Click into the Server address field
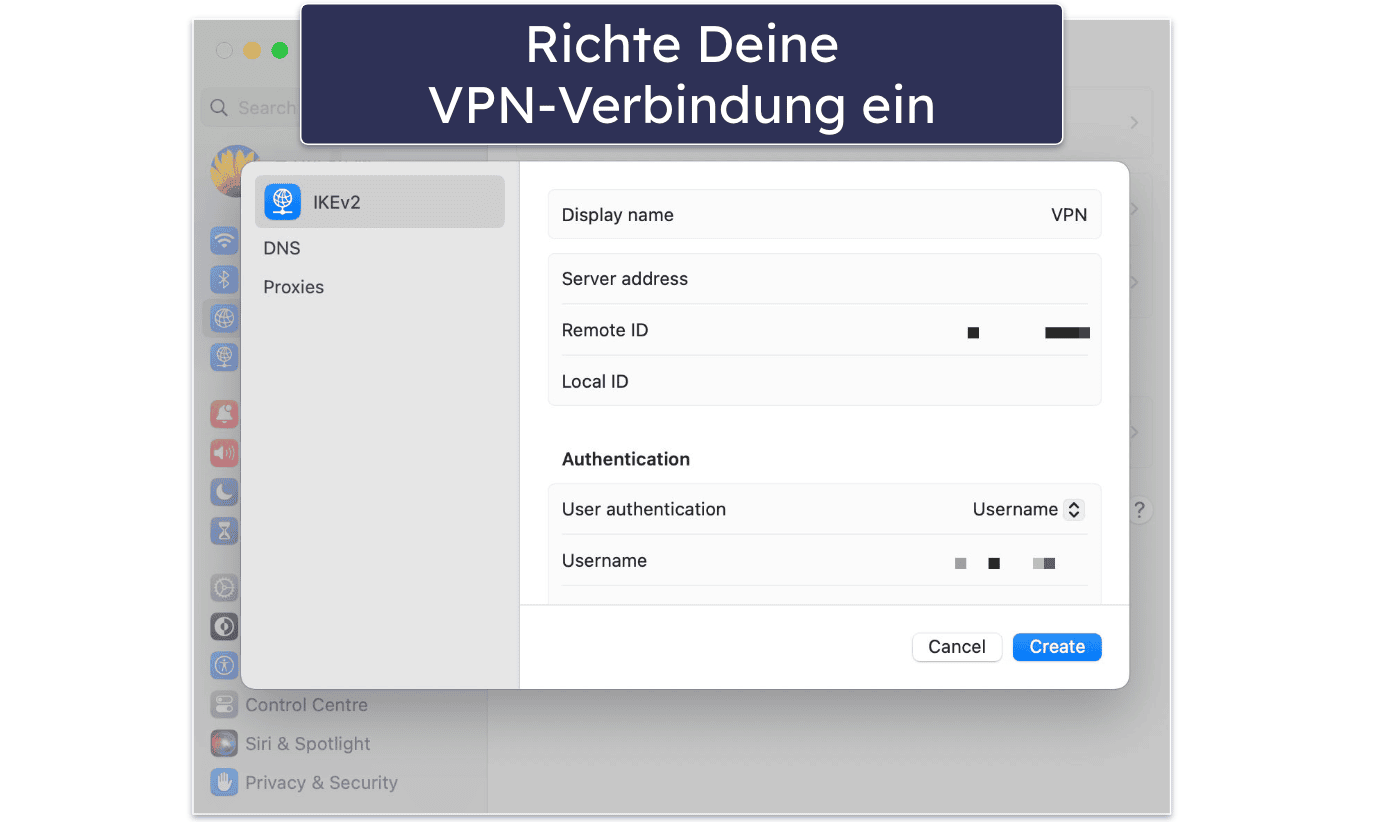This screenshot has height=822, width=1380. click(x=825, y=279)
